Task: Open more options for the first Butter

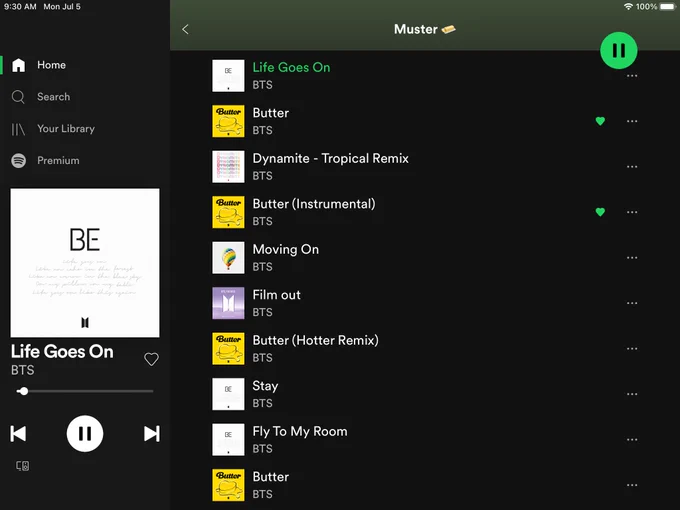Action: (632, 121)
